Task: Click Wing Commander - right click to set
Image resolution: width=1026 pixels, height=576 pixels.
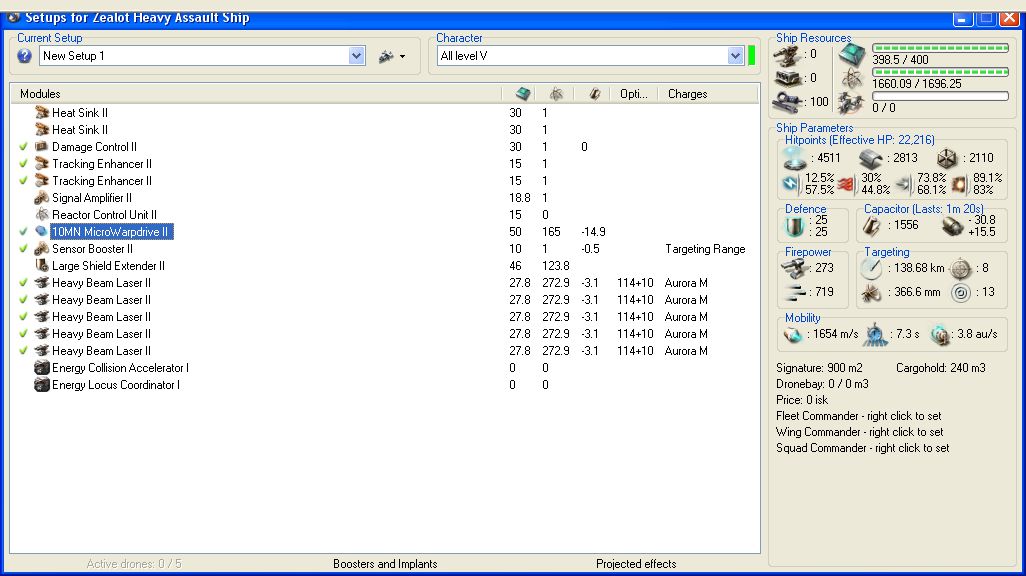Action: click(x=860, y=432)
